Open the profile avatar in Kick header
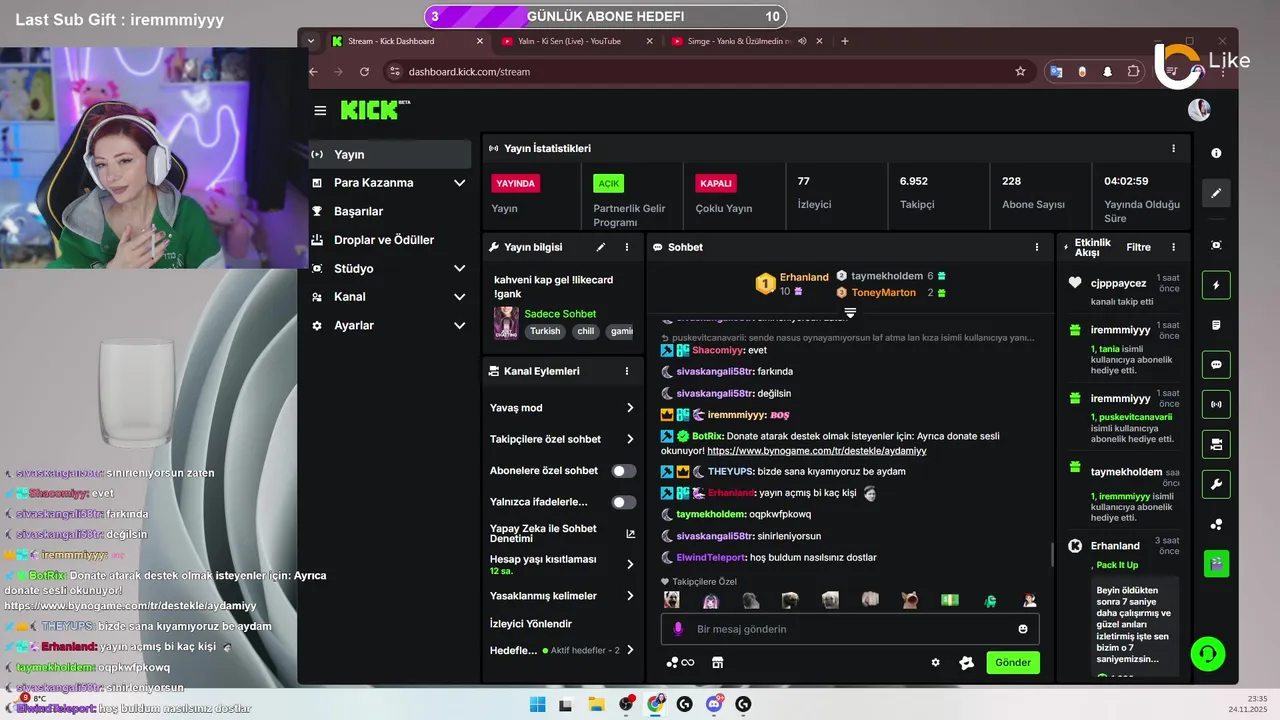This screenshot has height=720, width=1280. pyautogui.click(x=1199, y=110)
